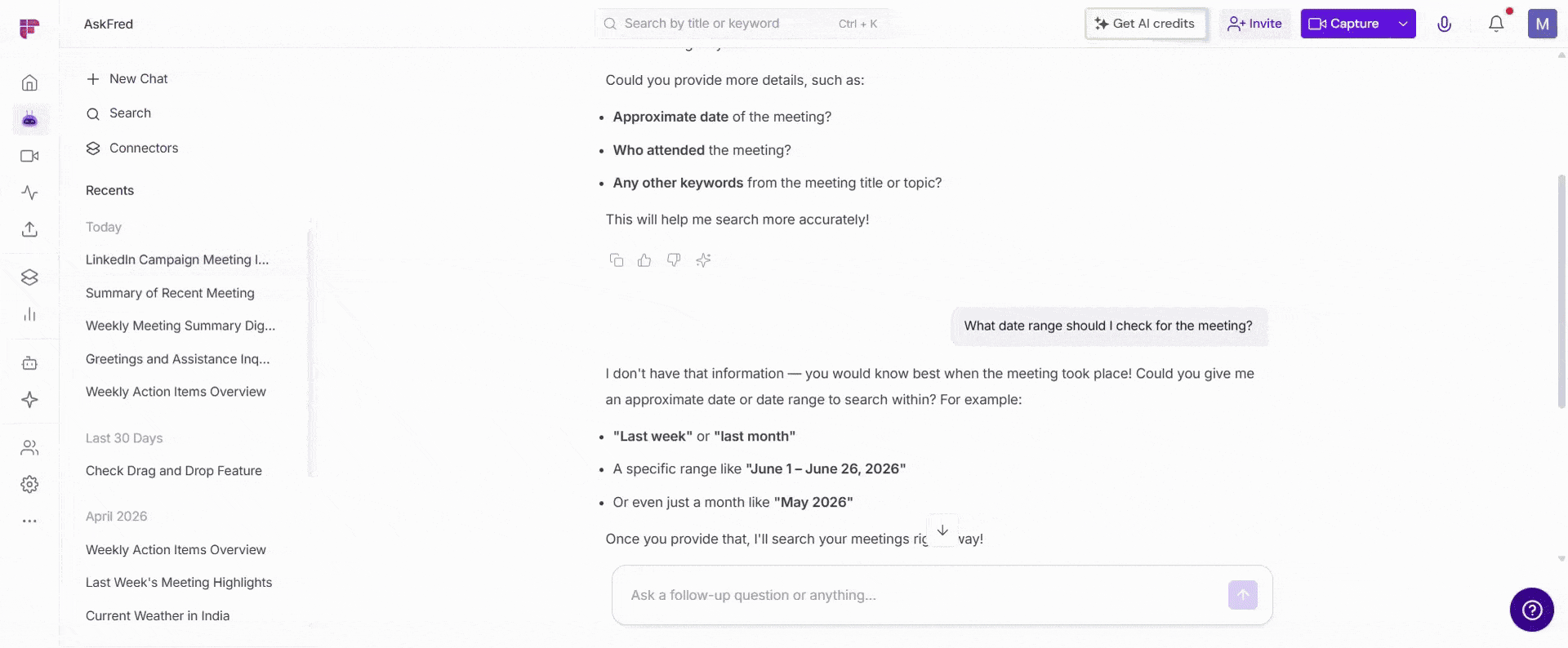1568x648 pixels.
Task: Open the settings gear in sidebar
Action: 29,484
